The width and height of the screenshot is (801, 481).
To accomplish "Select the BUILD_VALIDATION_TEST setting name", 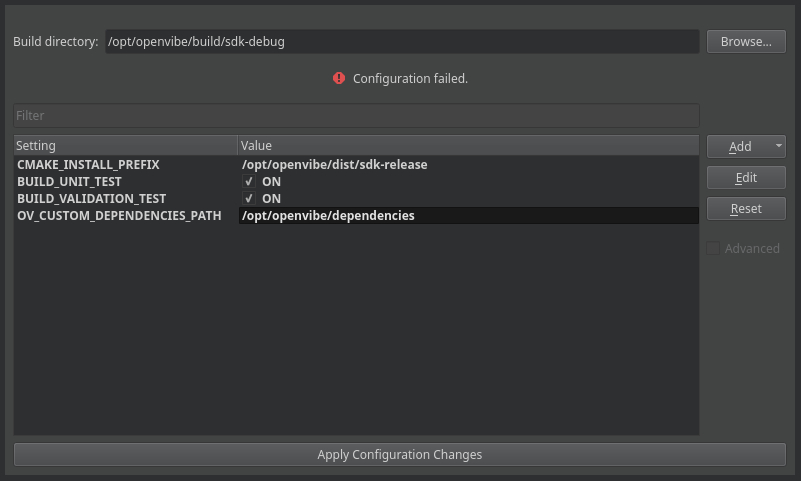I will coord(91,199).
